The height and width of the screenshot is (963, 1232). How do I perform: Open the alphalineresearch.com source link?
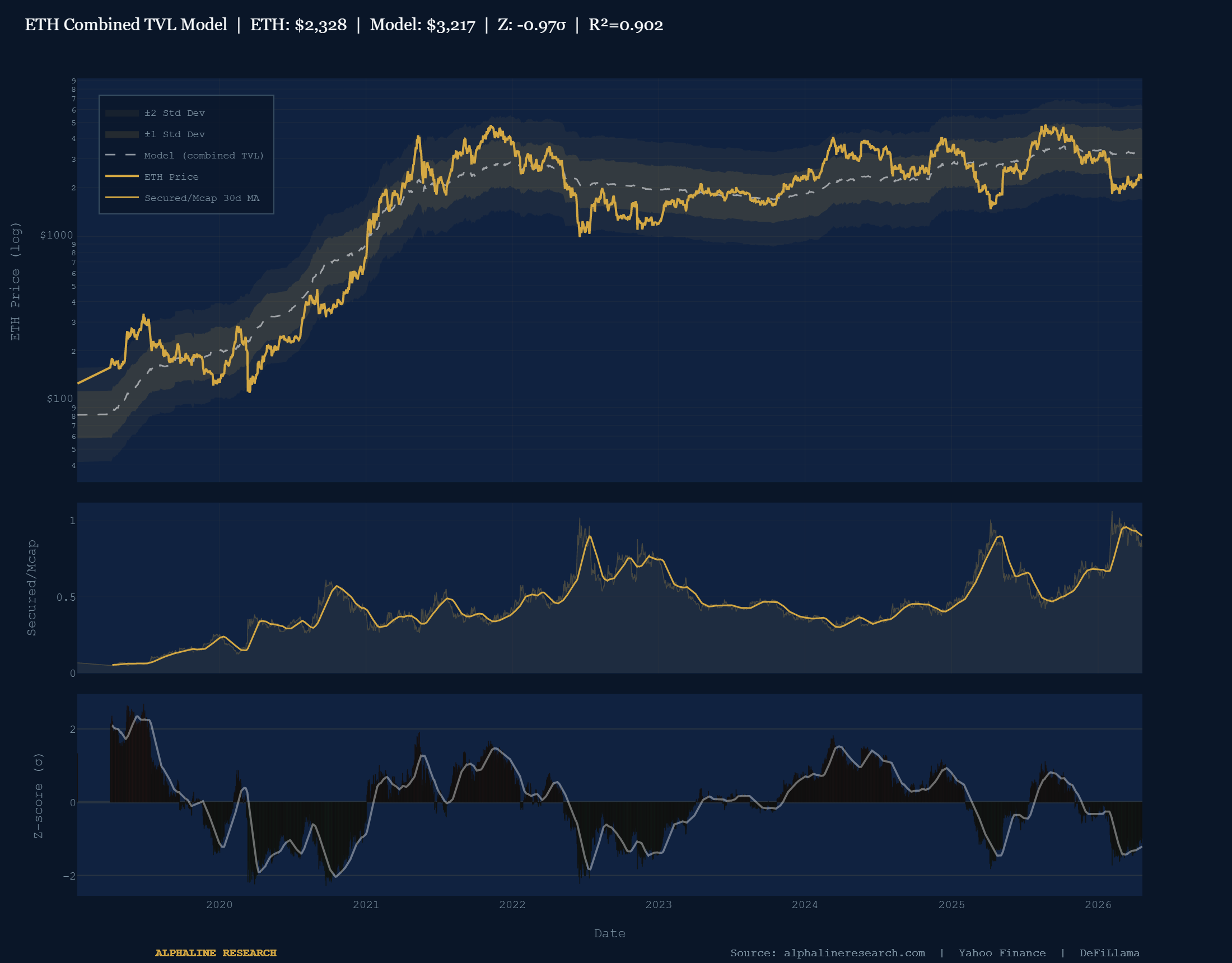pos(854,953)
